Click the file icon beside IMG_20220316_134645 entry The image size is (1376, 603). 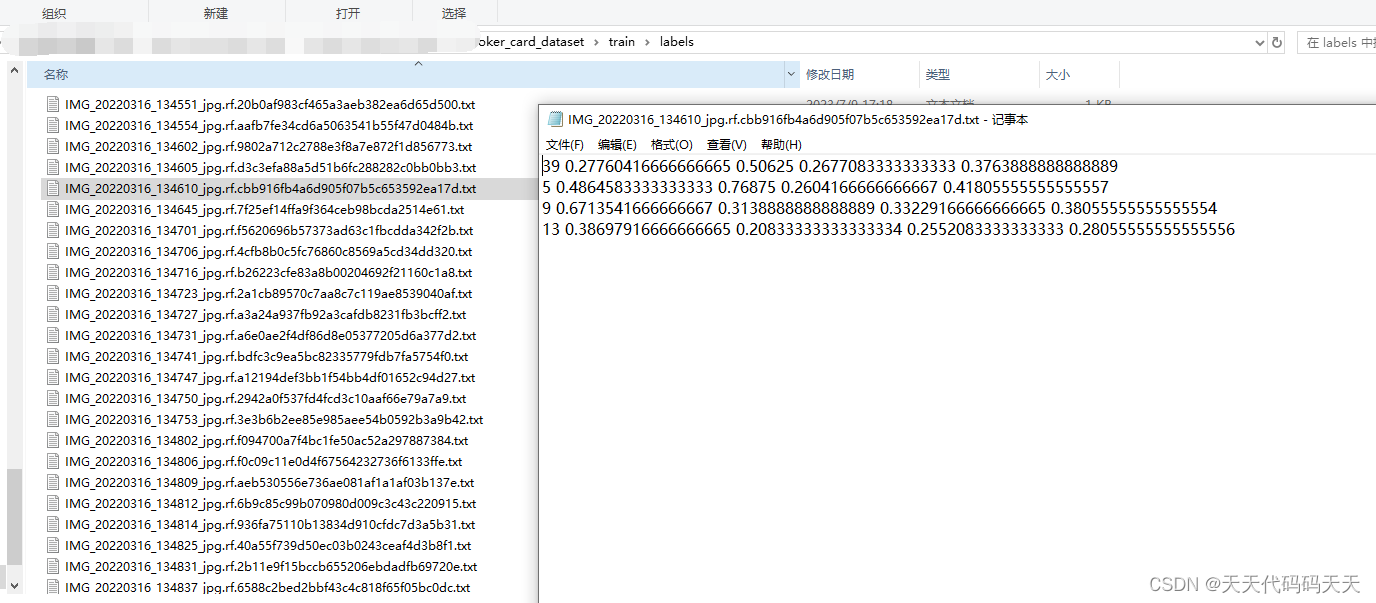pos(52,209)
